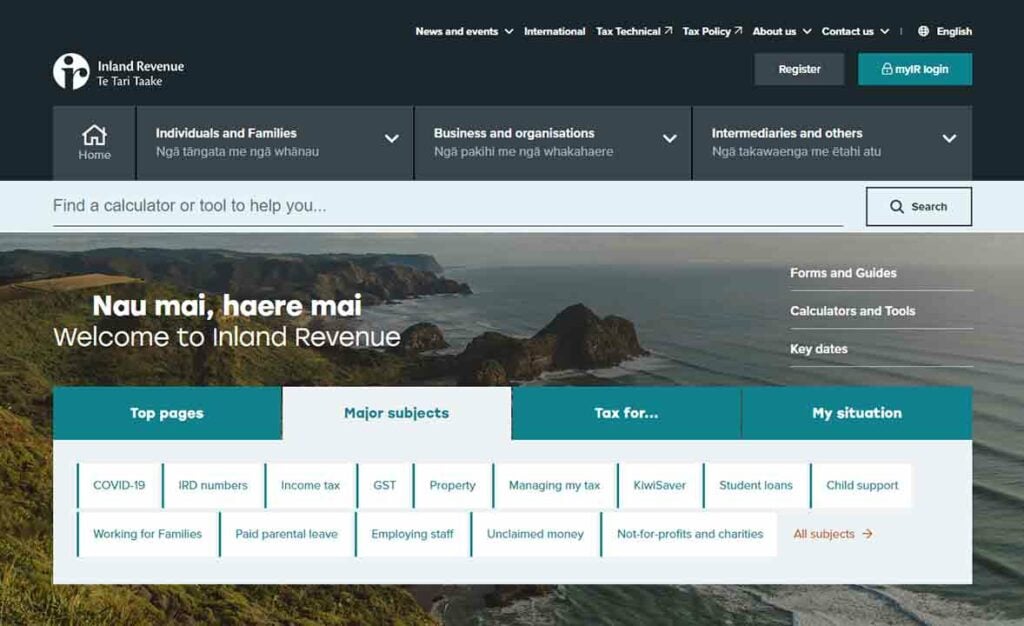Click the Search button

[x=919, y=206]
